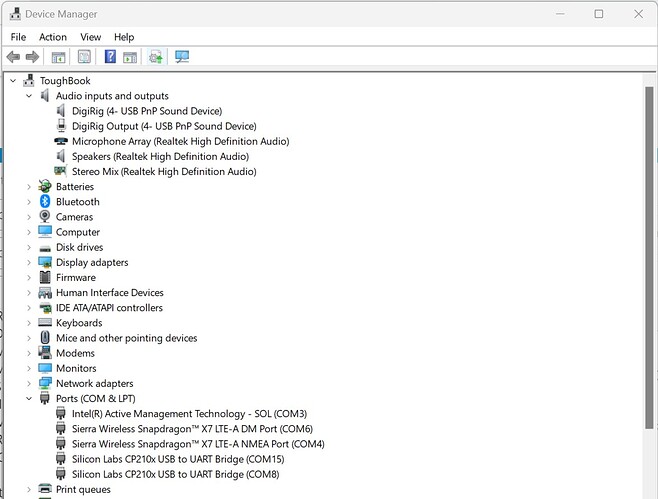Click the Stereo Mix device icon
Screen dimensions: 658x499
[61, 171]
